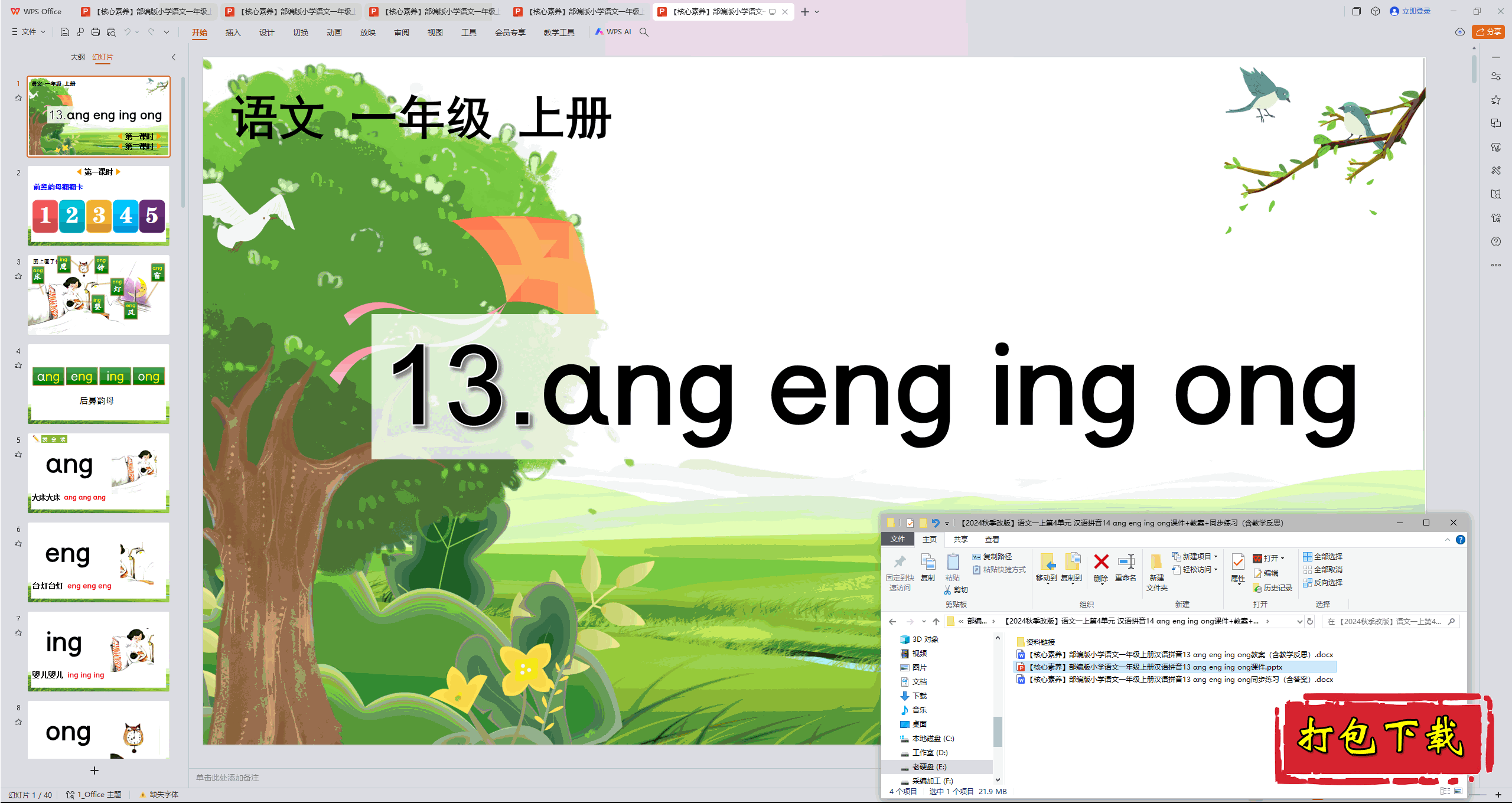Toggle the star mark on slide 7
1512x803 pixels.
(x=18, y=633)
